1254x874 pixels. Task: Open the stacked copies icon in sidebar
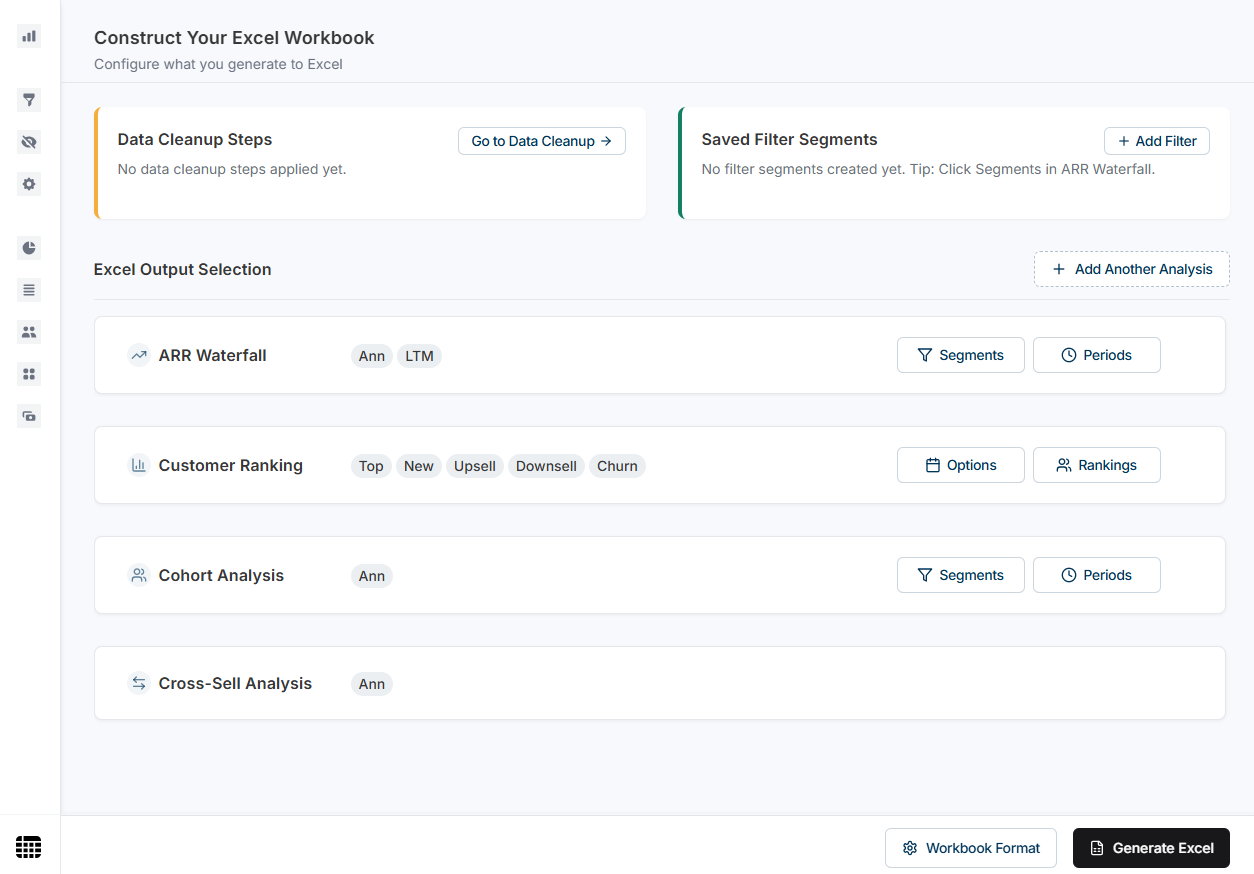coord(28,416)
